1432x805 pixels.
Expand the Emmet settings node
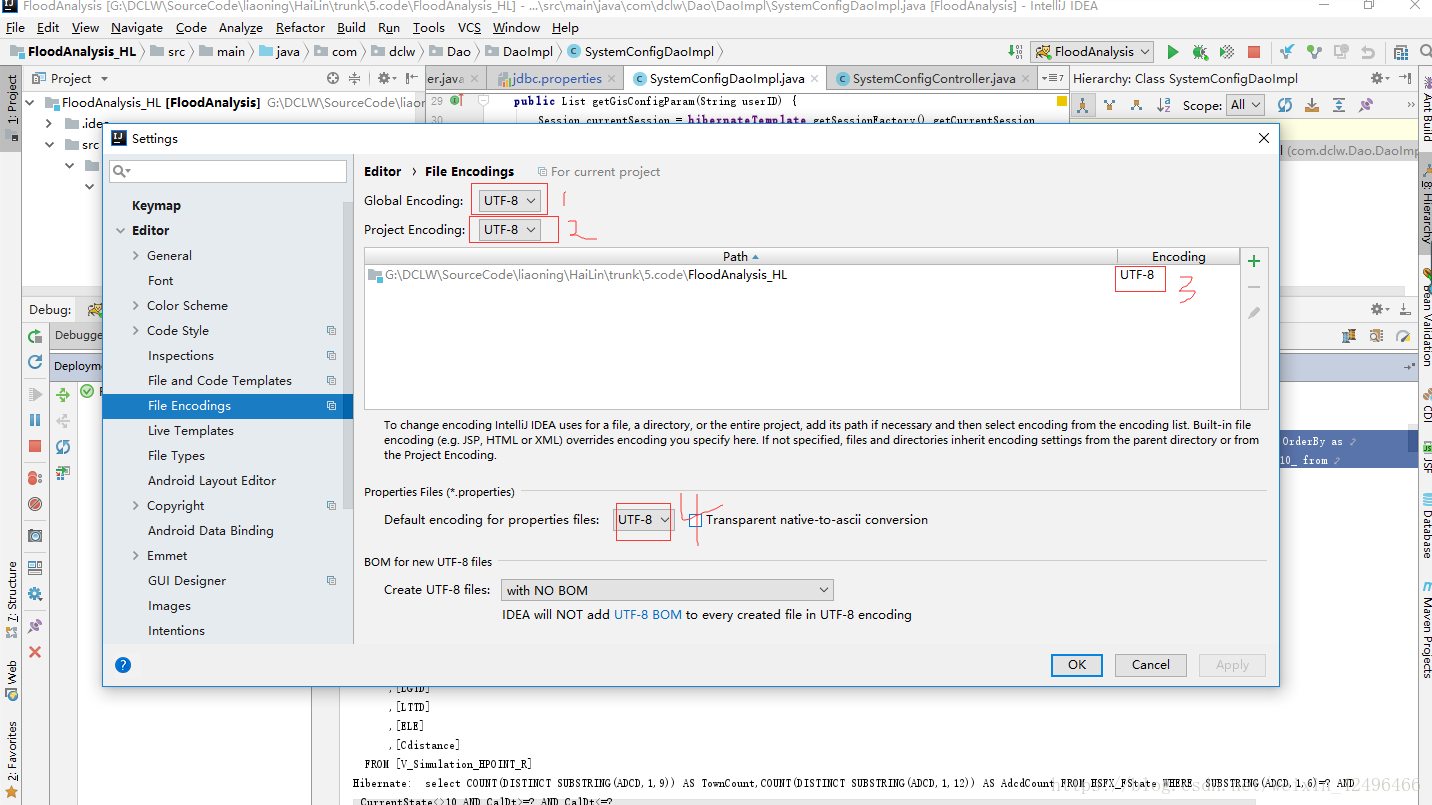click(x=136, y=556)
